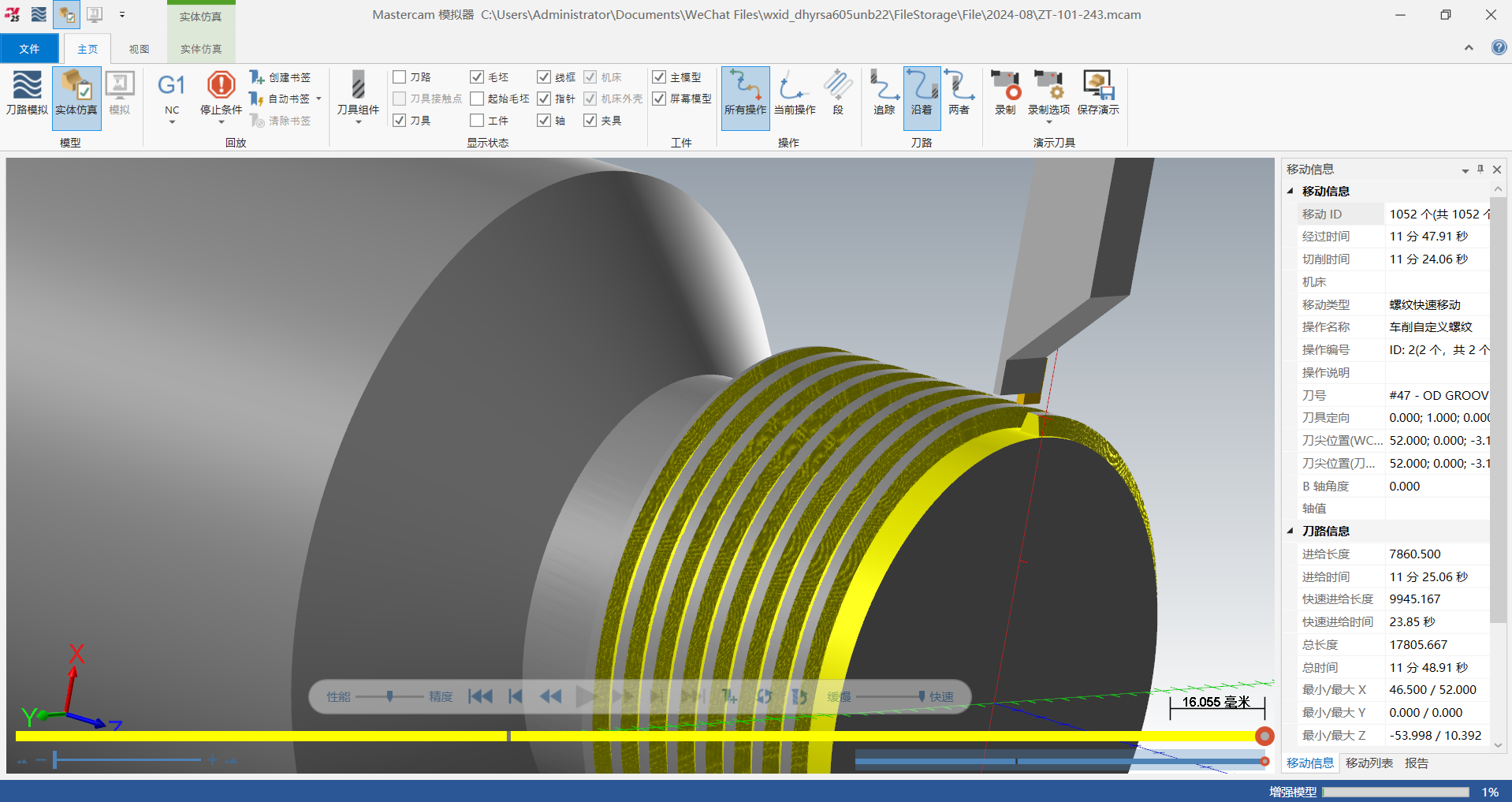Toggle the 线框 wireframe checkbox

click(543, 77)
